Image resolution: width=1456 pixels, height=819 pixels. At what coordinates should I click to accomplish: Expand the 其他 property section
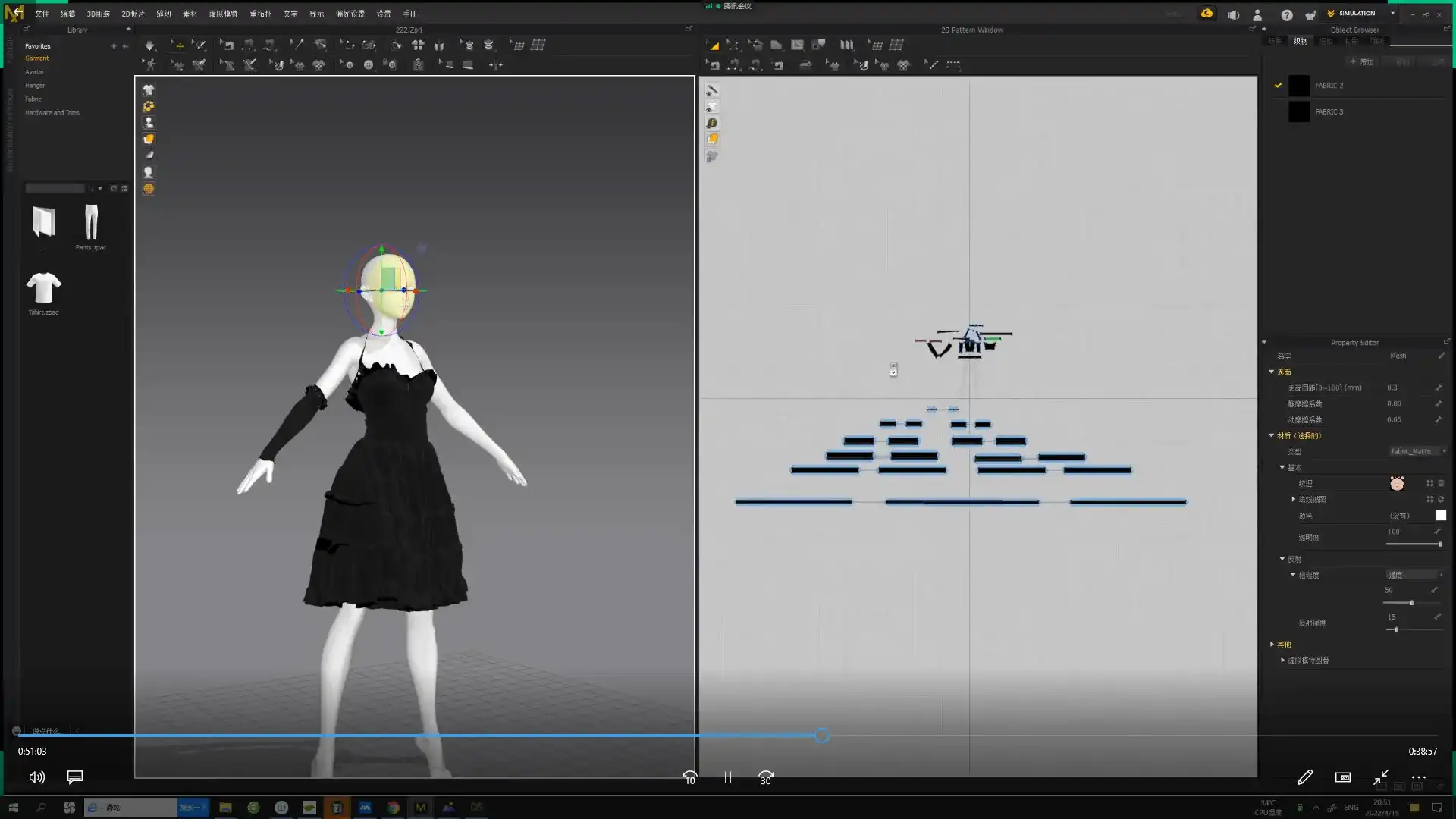click(1272, 645)
